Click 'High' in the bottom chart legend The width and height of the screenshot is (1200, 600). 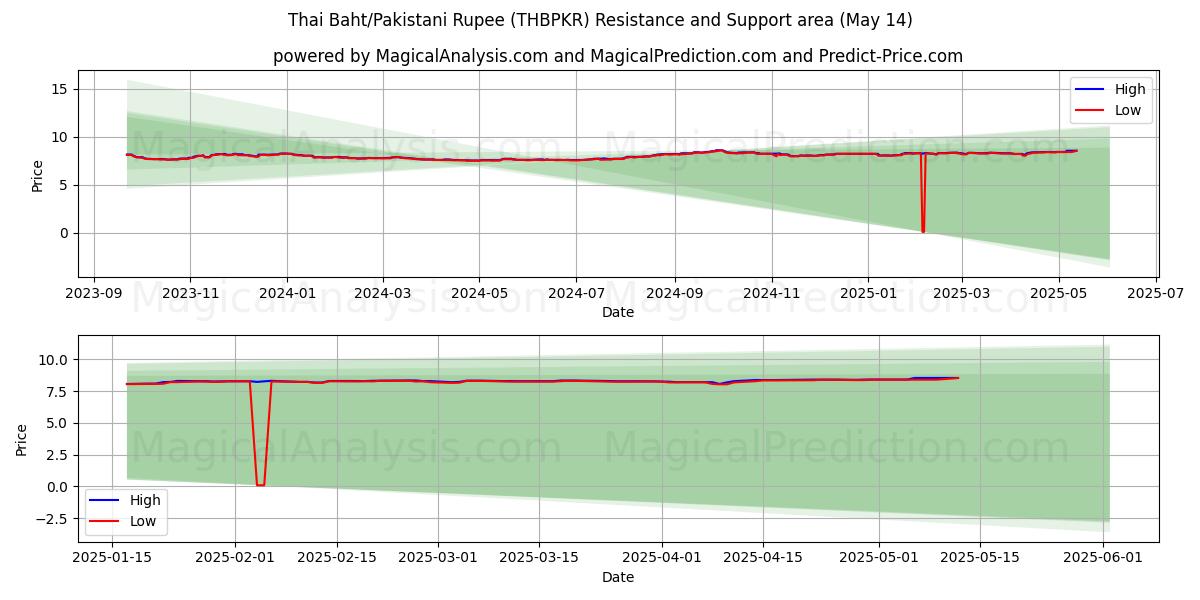(145, 500)
